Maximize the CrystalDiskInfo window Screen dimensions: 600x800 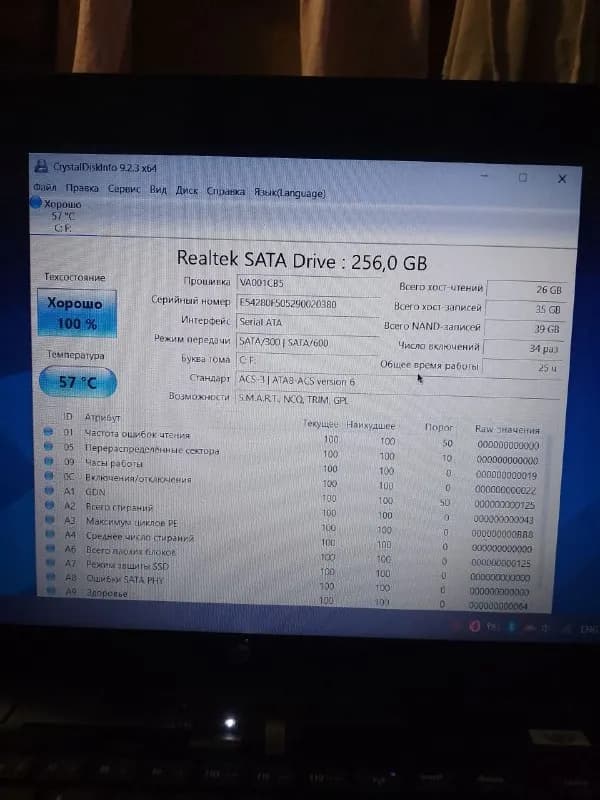[x=522, y=178]
